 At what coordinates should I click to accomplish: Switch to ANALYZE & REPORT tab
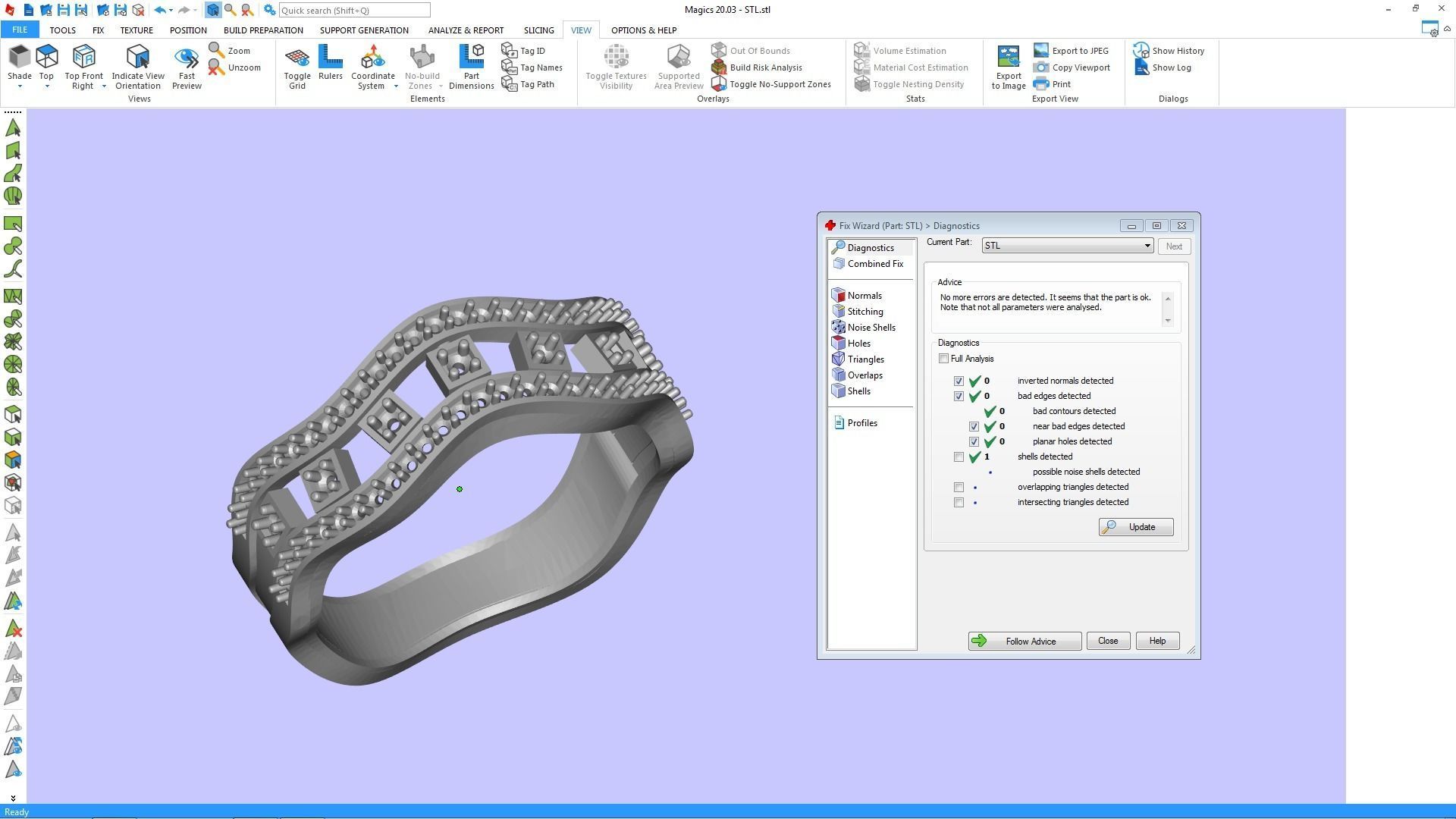click(466, 30)
